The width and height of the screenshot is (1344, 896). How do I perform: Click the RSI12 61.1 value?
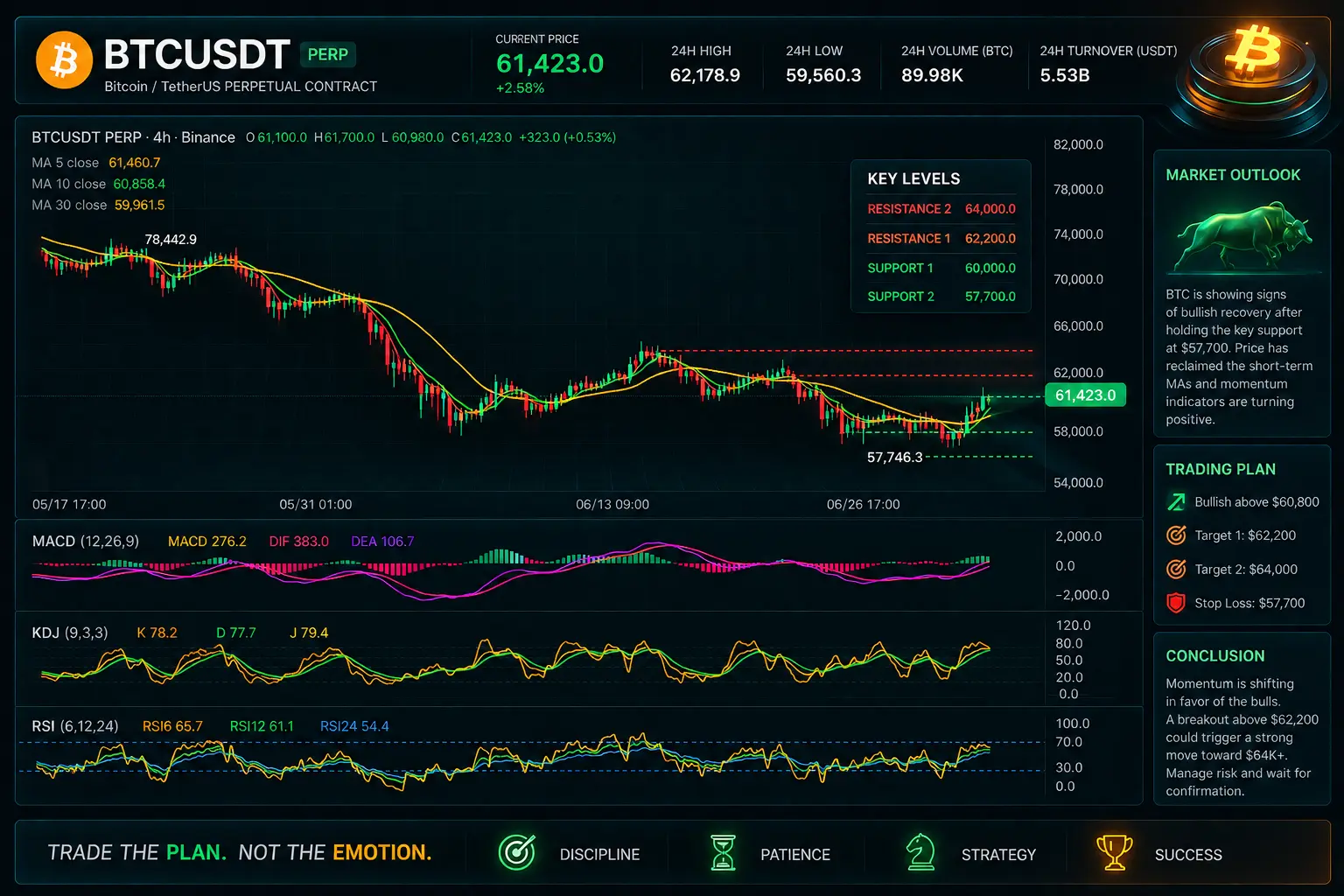pos(262,726)
